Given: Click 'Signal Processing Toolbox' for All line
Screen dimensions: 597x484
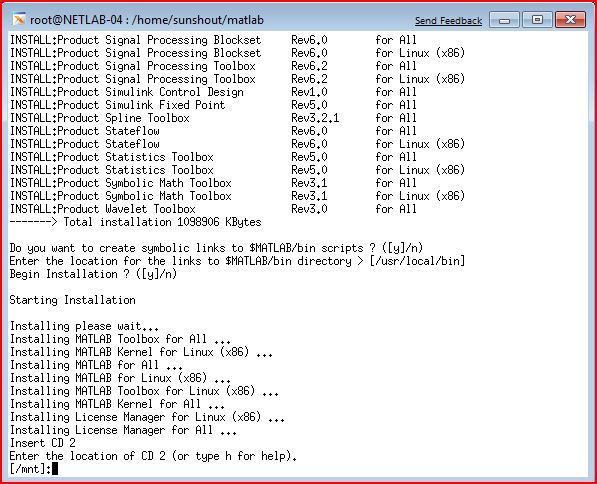Looking at the screenshot, I should pos(213,66).
